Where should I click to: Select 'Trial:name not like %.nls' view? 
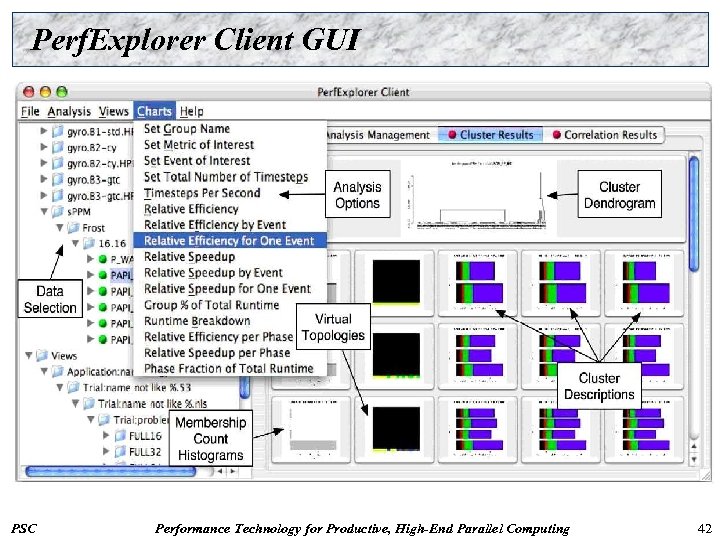point(152,404)
